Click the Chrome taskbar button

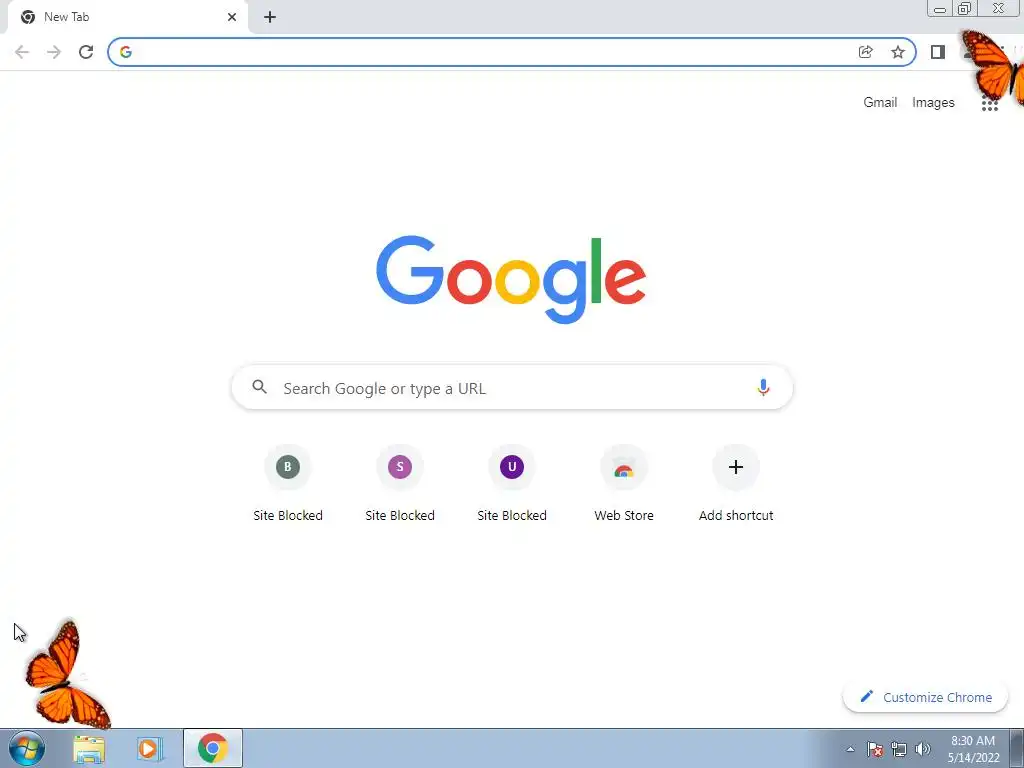(213, 748)
